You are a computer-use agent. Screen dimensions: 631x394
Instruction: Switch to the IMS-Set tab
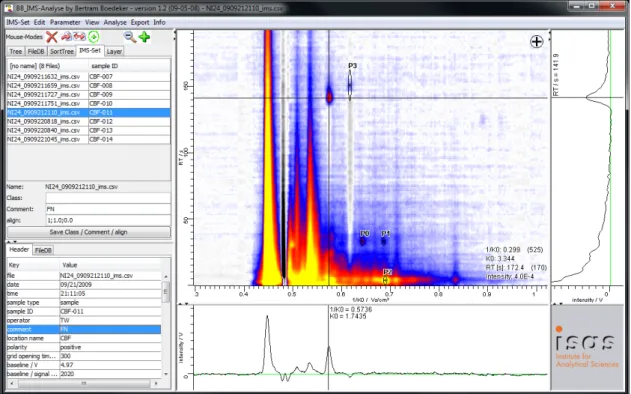pyautogui.click(x=90, y=50)
